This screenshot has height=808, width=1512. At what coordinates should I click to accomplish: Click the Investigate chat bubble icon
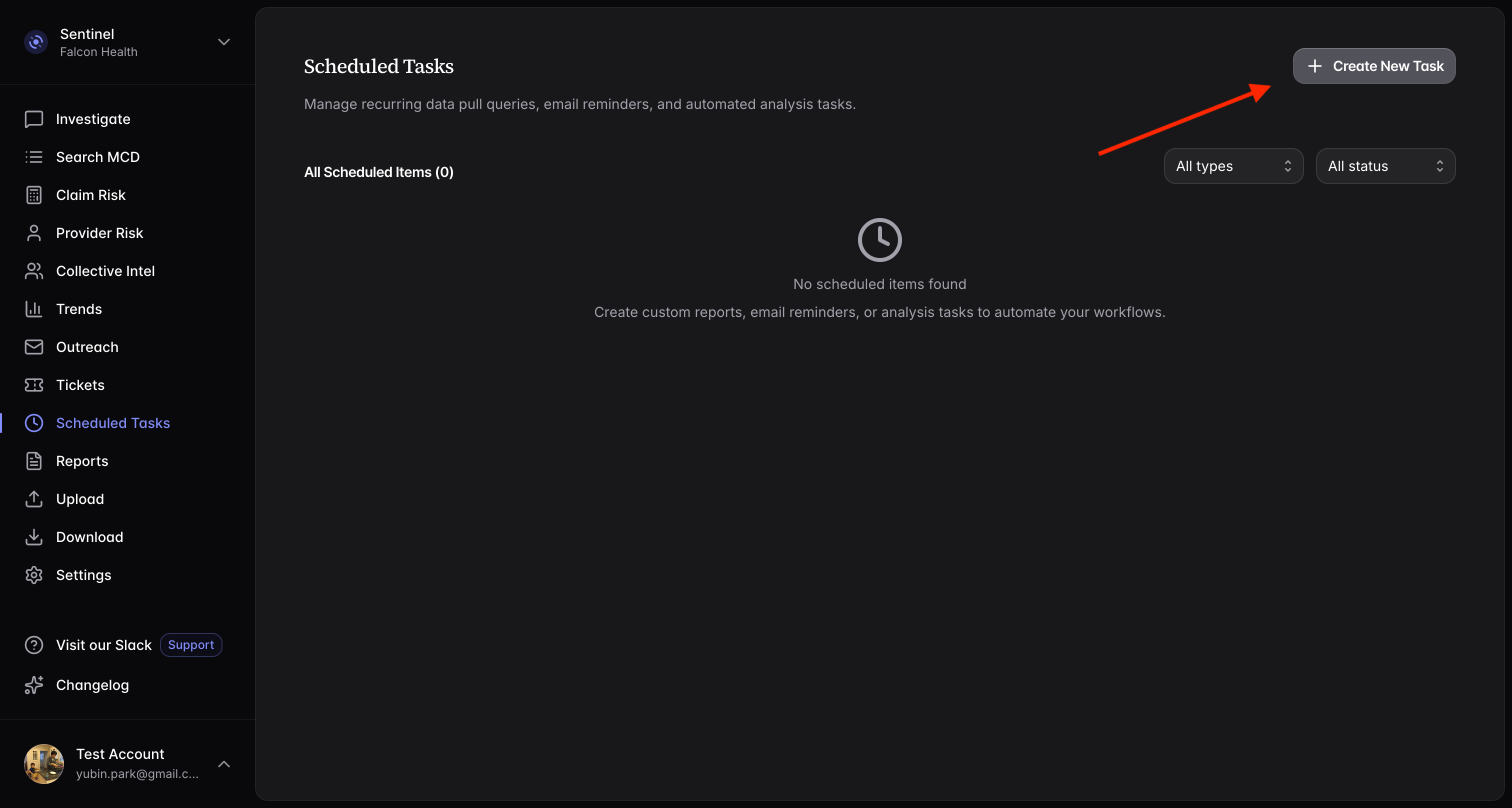coord(33,119)
